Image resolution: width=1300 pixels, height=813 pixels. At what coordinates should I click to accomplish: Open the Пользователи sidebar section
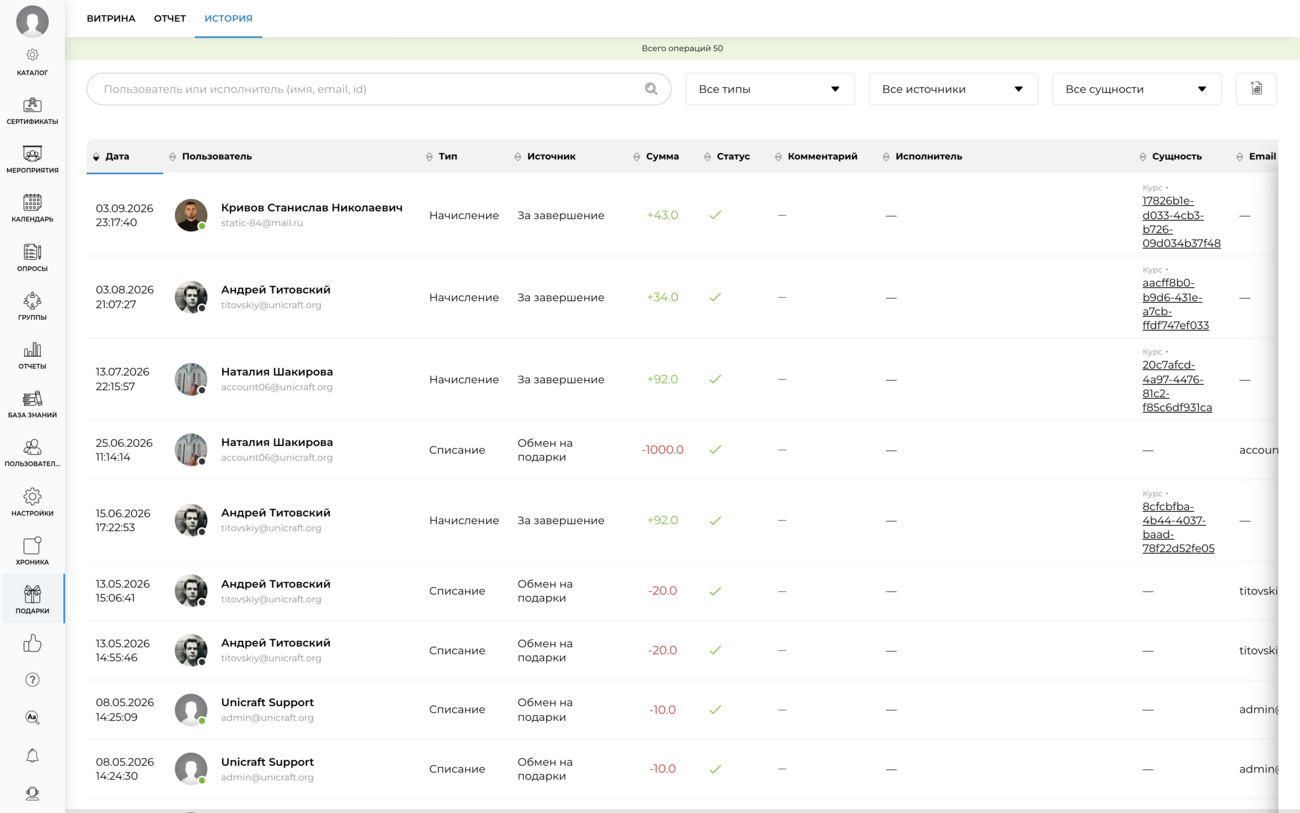coord(32,453)
